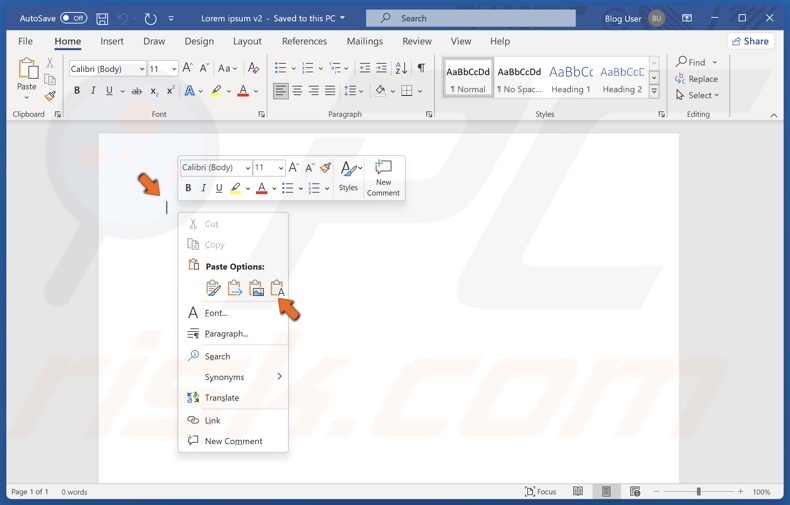The image size is (790, 505).
Task: Toggle Show/Hide paragraph marks
Action: point(421,68)
